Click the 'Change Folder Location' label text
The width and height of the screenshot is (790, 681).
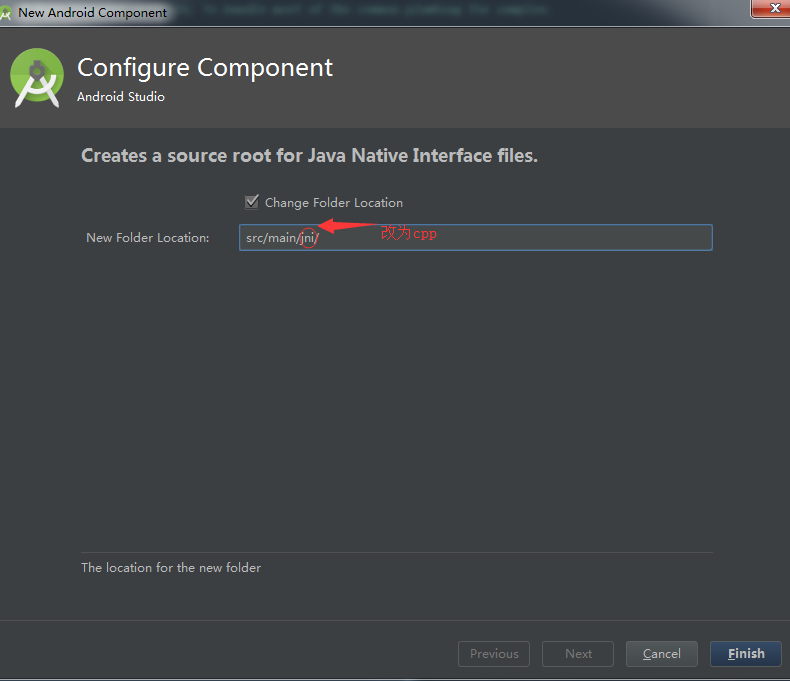pos(333,203)
